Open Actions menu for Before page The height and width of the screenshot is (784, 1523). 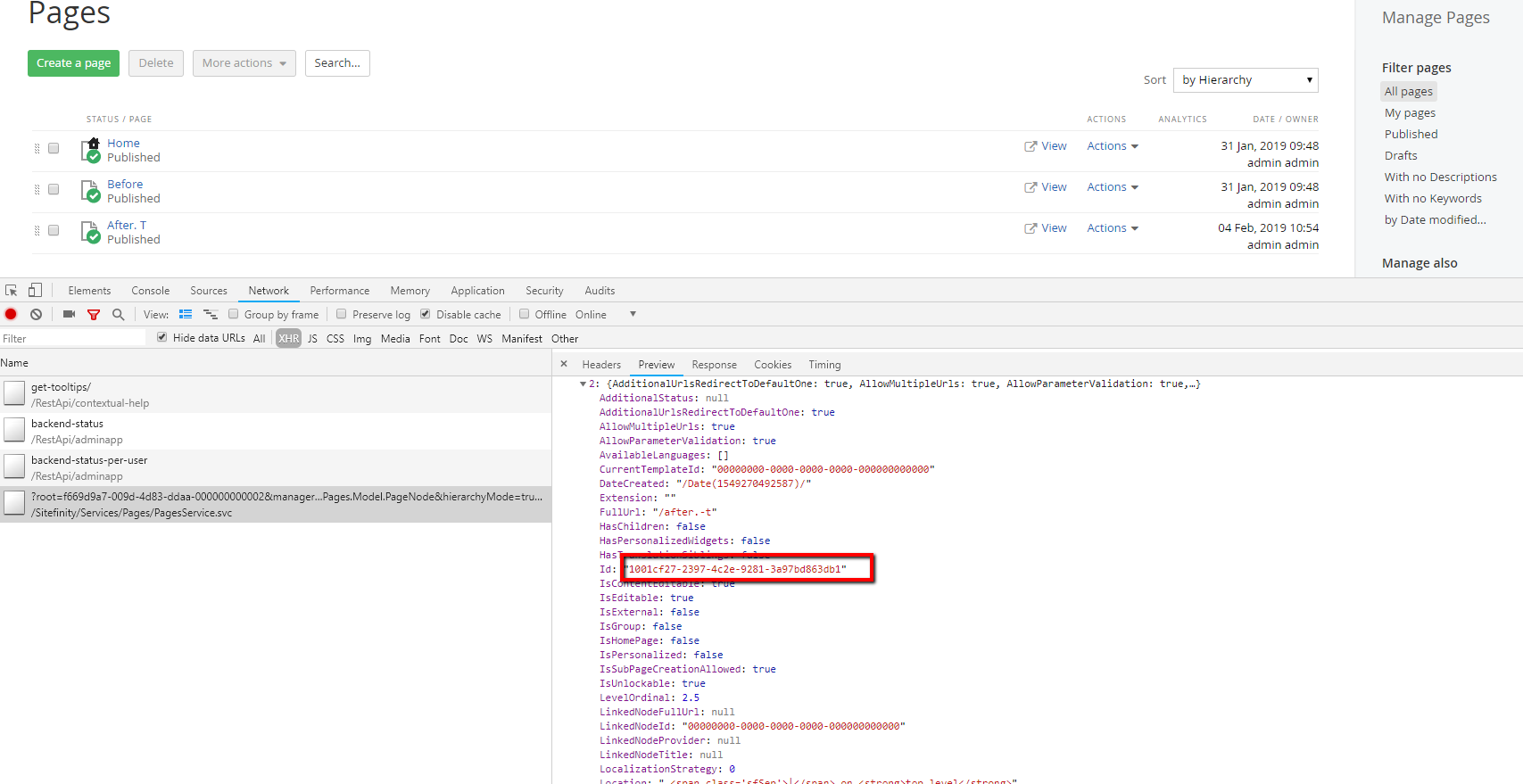(x=1113, y=187)
